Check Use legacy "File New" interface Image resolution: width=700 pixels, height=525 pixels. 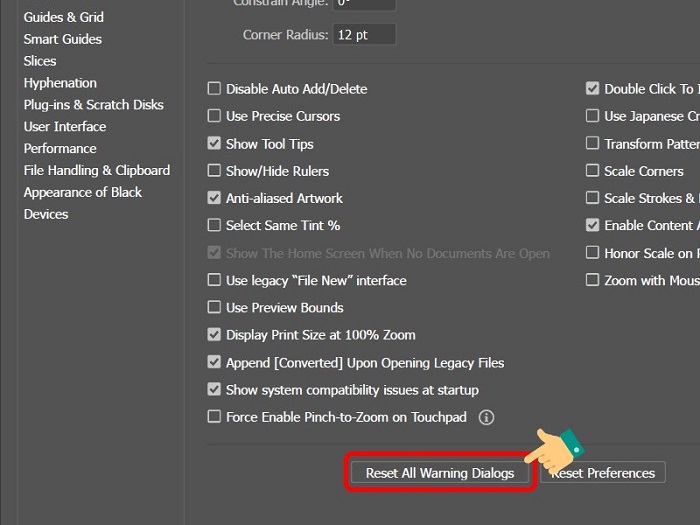point(214,280)
